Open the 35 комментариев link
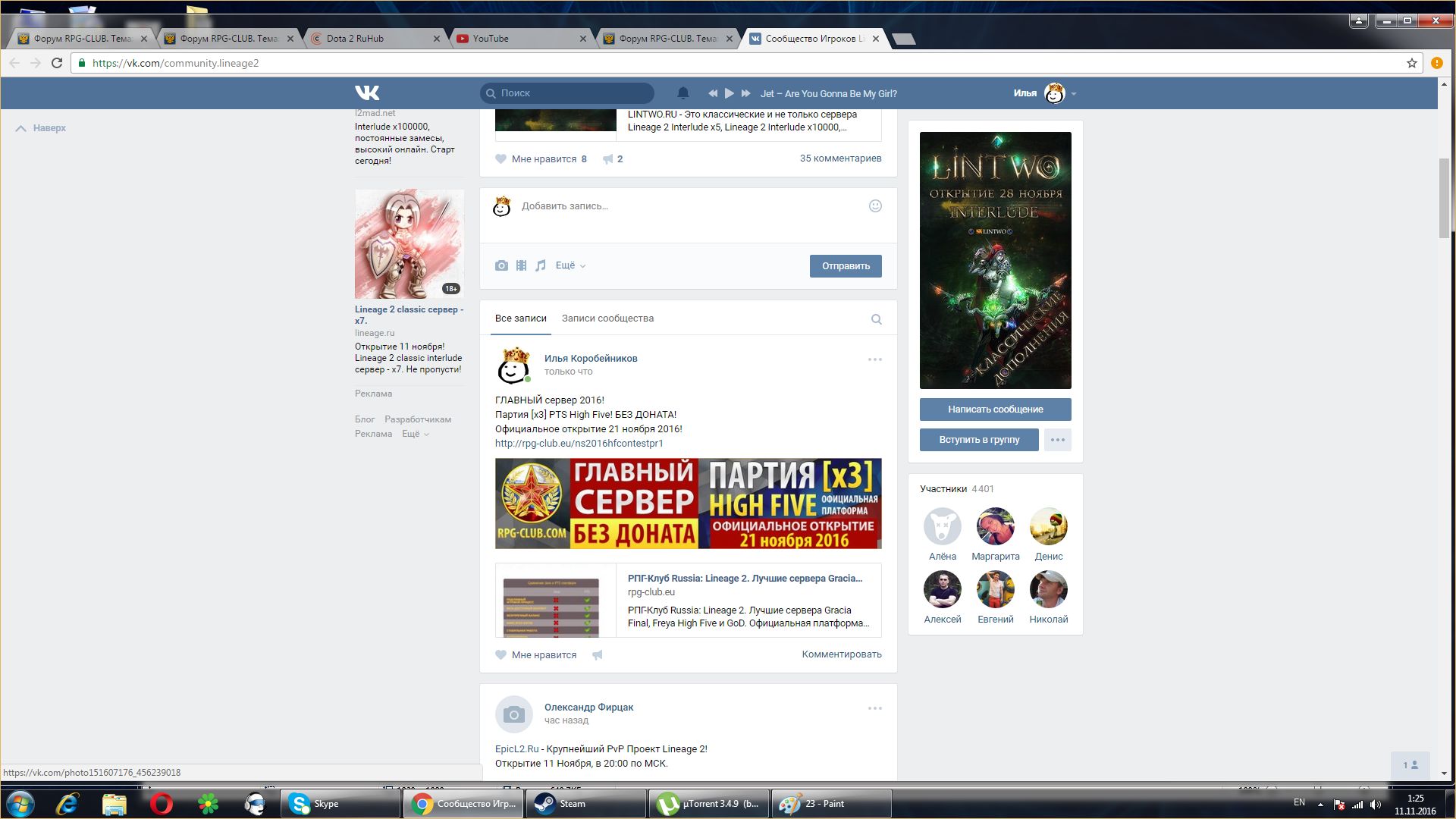Viewport: 1456px width, 819px height. [840, 158]
